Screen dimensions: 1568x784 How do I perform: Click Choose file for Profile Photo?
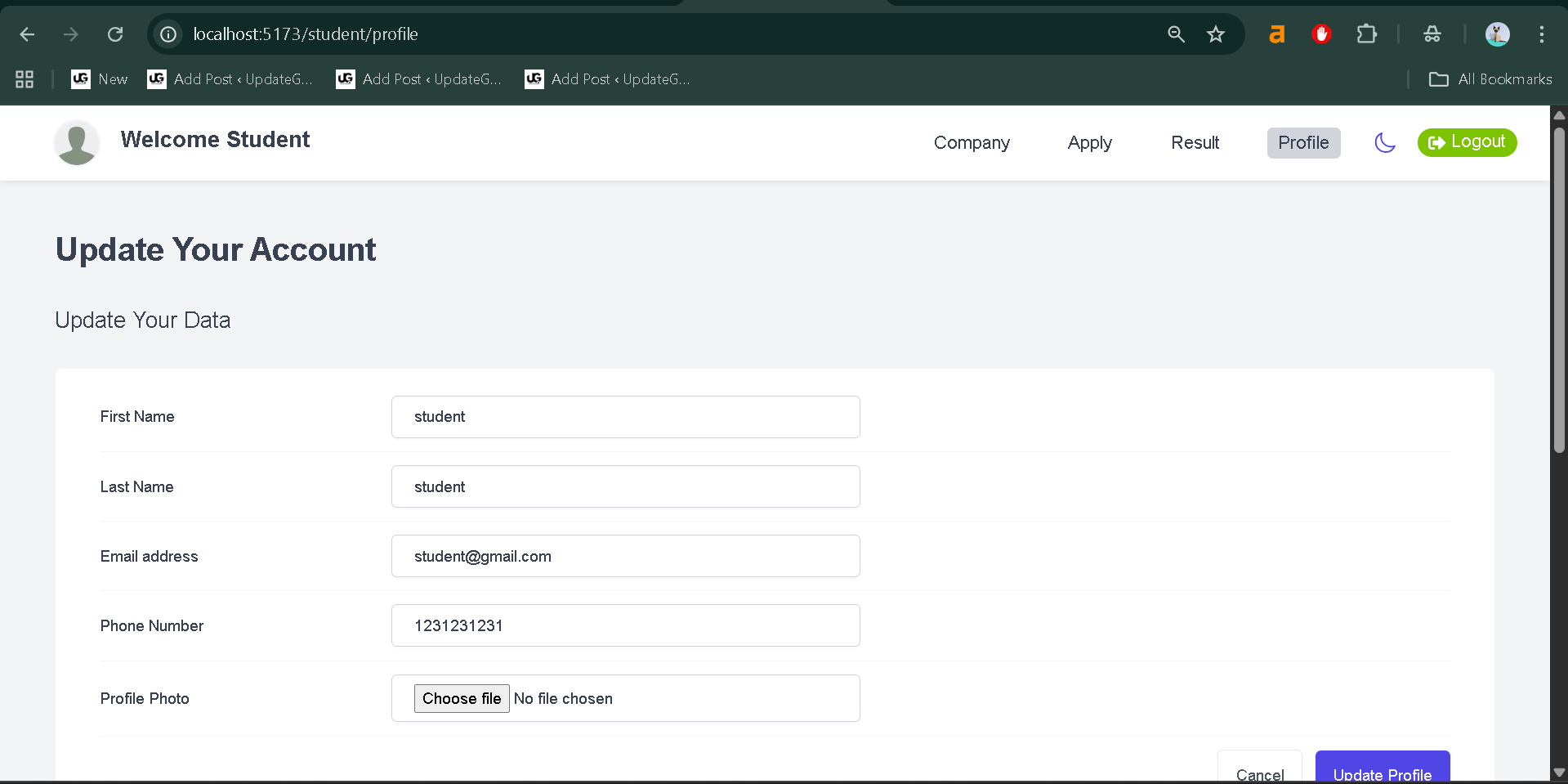click(x=461, y=698)
